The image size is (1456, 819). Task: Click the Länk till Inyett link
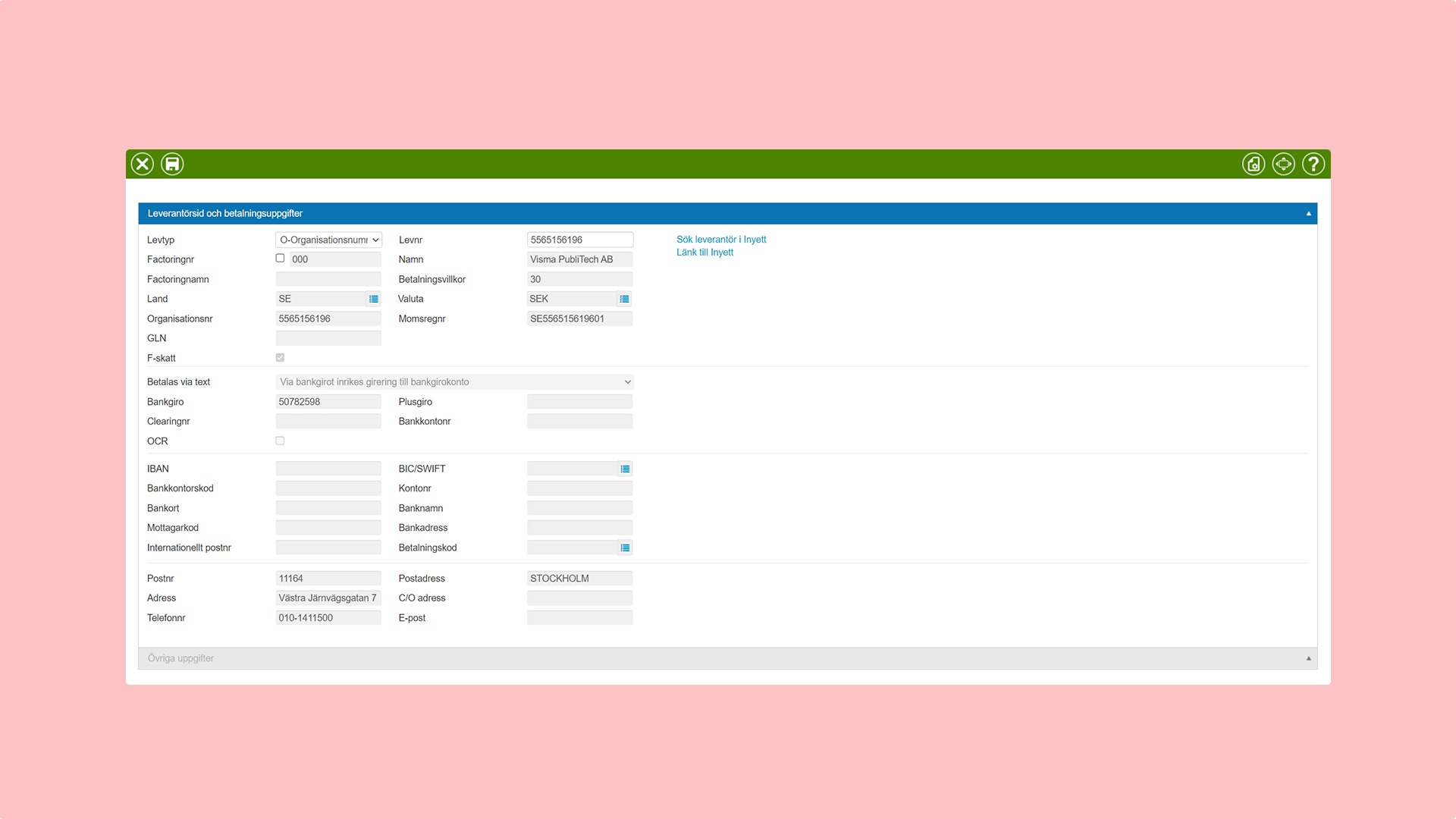click(704, 253)
